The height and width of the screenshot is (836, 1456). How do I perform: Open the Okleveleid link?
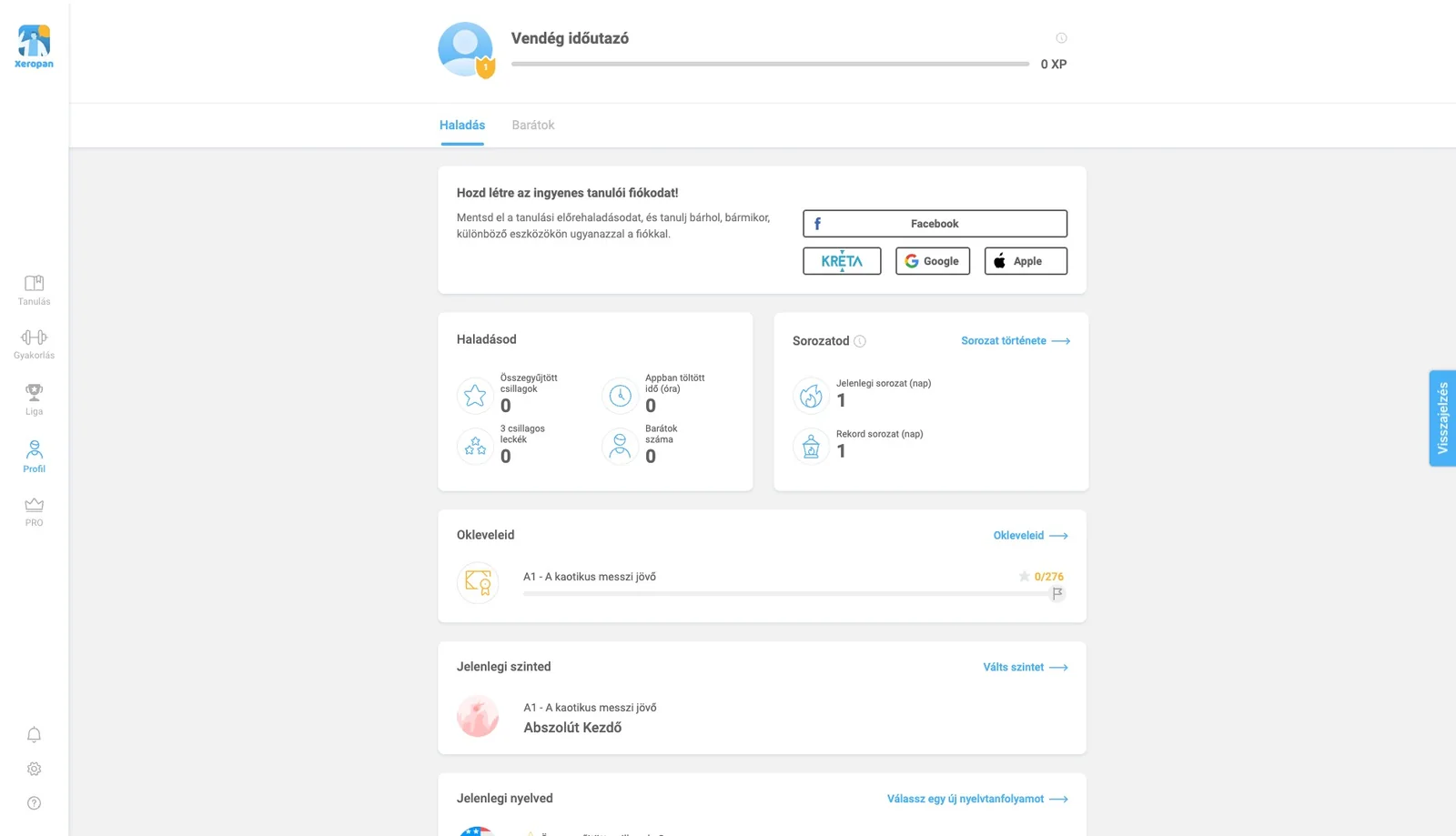1030,536
